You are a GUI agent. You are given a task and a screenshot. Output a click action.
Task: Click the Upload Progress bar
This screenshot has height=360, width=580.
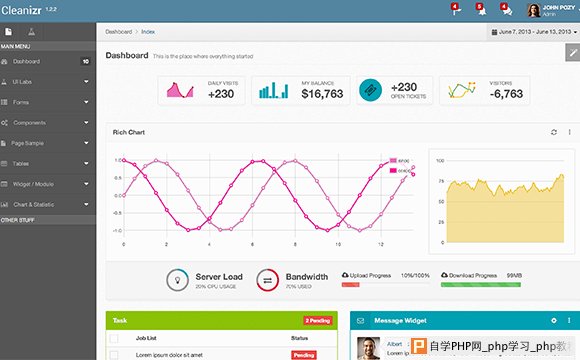point(386,285)
